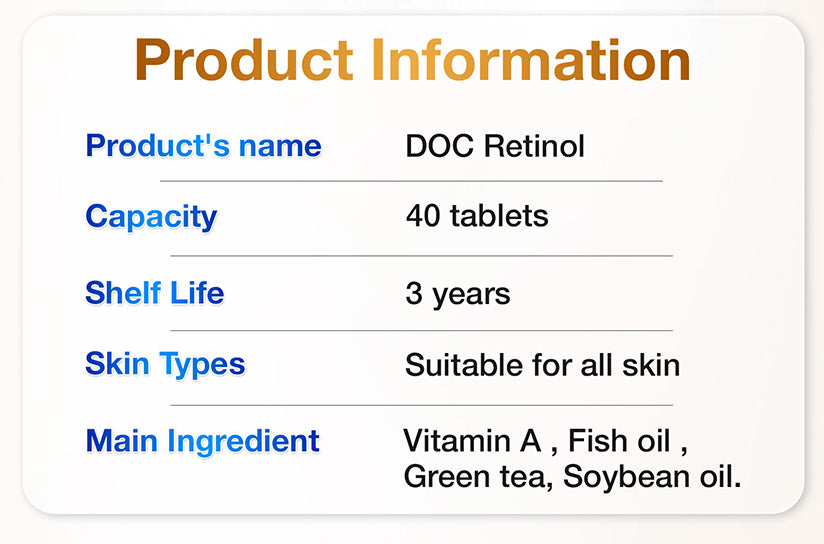
Task: Click the word 'Retinol' in the product name
Action: tap(534, 146)
